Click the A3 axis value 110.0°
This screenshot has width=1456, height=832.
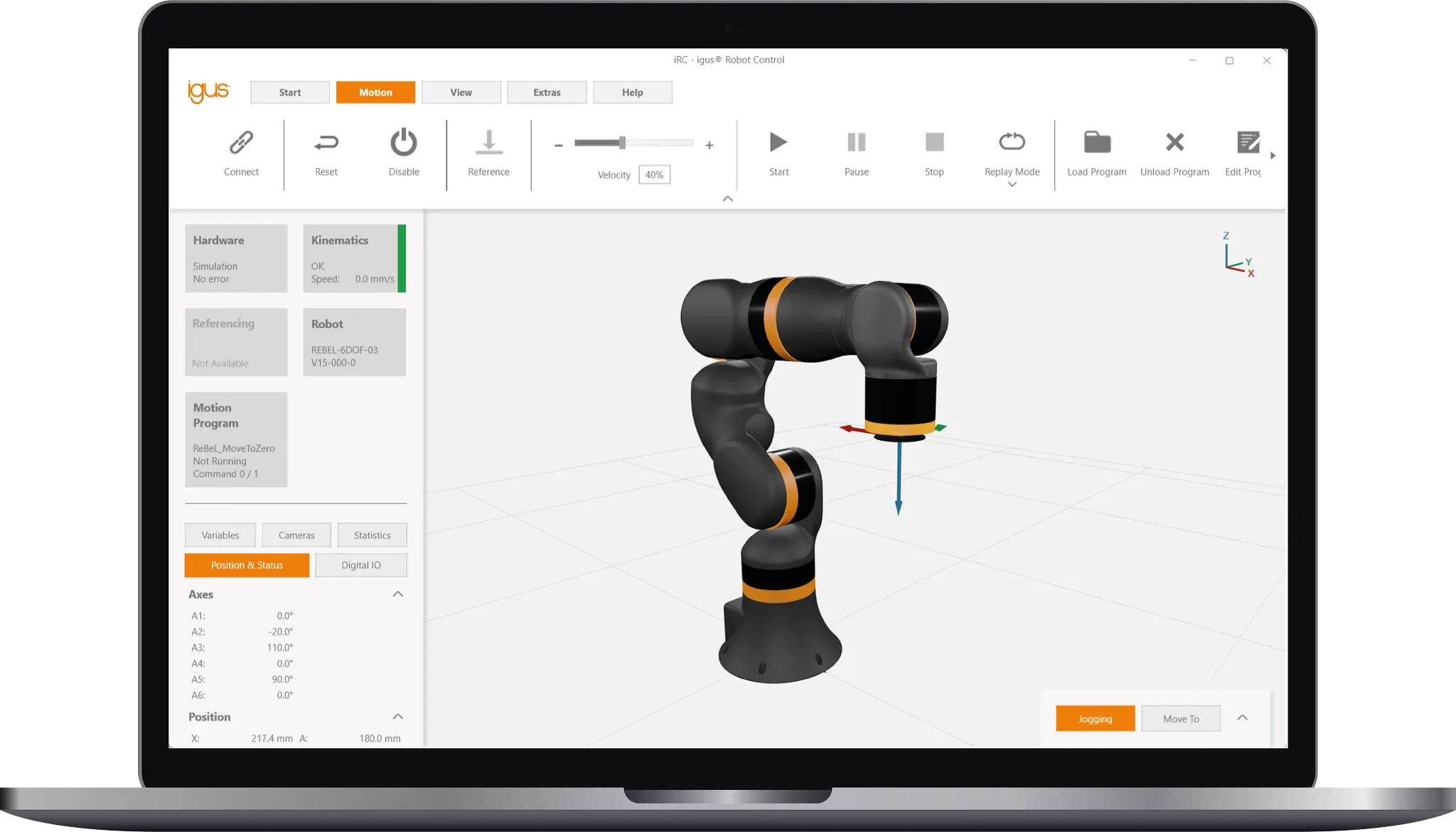[280, 648]
